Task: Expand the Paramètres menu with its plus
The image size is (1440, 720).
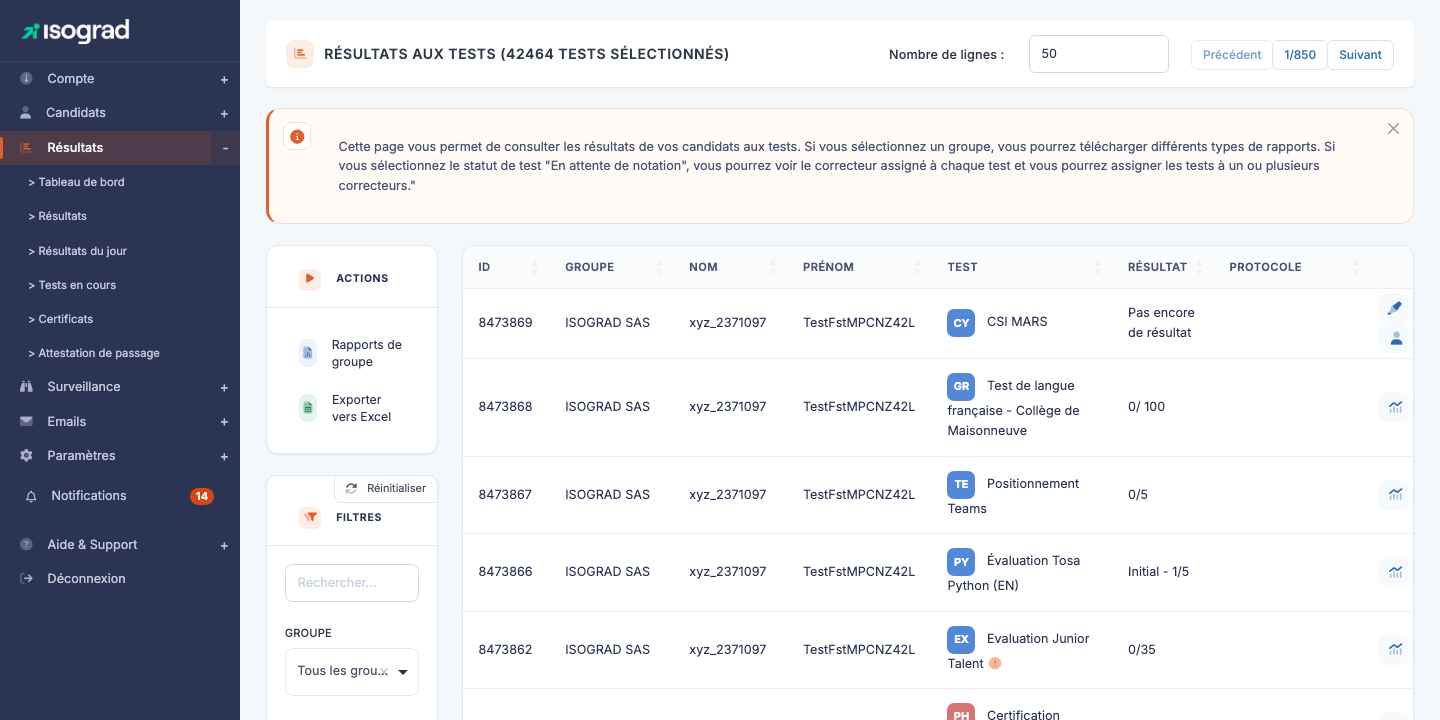Action: 224,457
